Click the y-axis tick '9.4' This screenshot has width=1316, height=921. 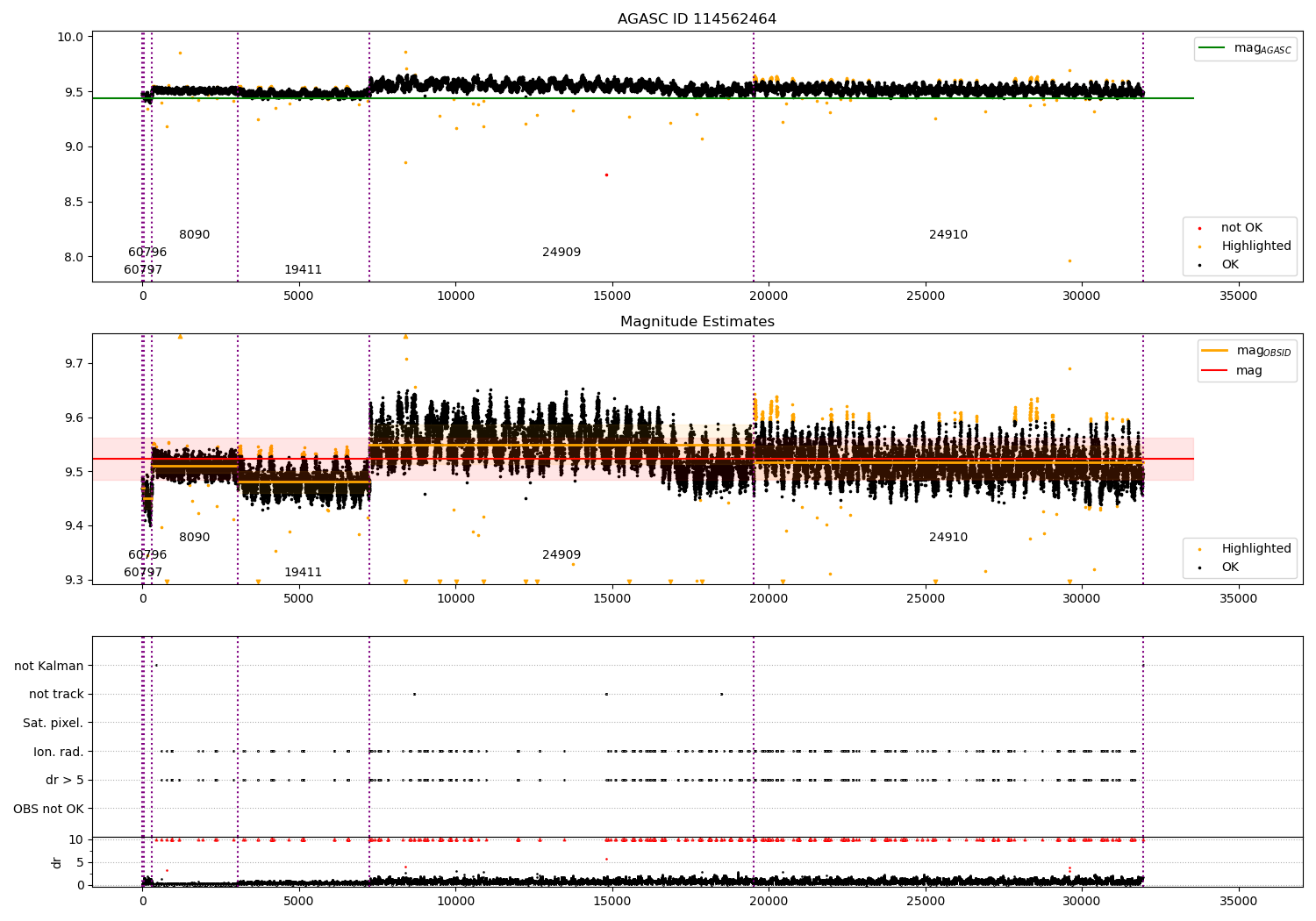(74, 526)
